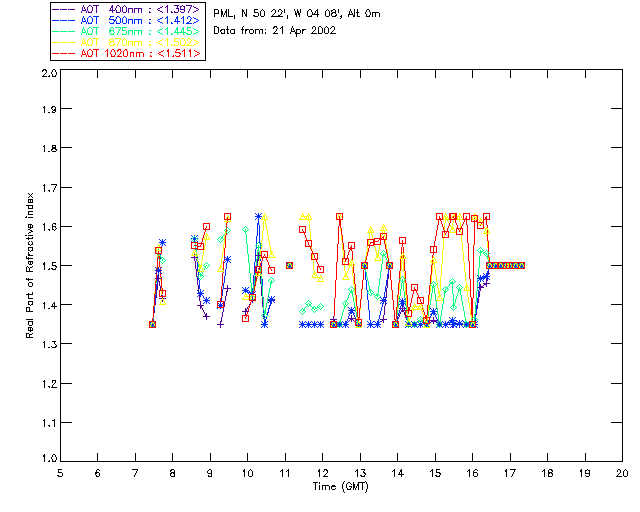
Task: Click the AOT 500nm legend entry
Action: 127,20
